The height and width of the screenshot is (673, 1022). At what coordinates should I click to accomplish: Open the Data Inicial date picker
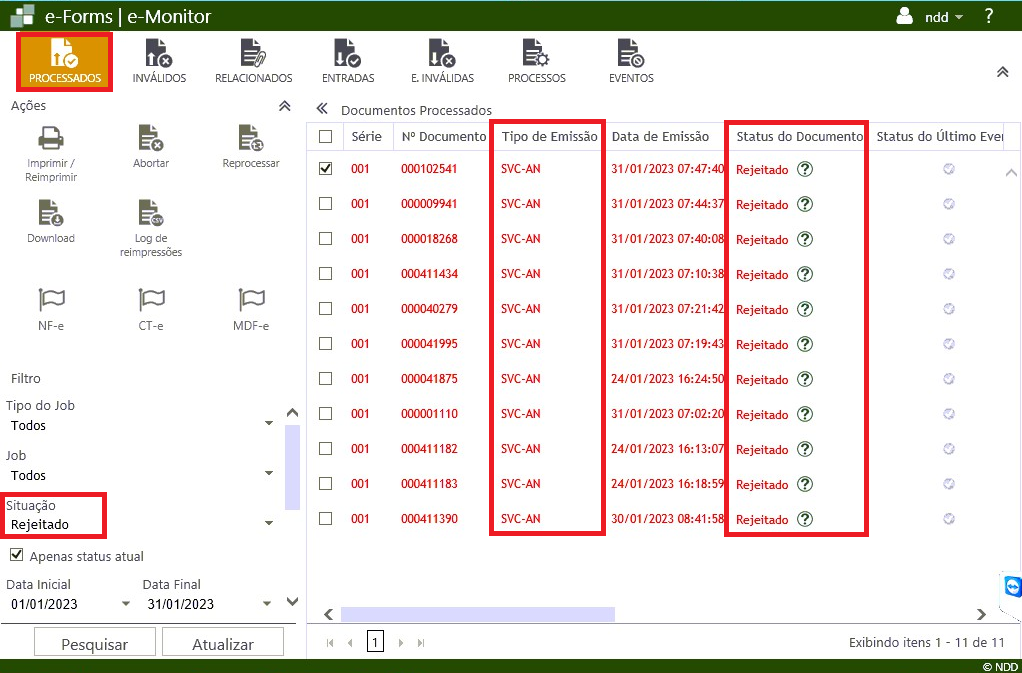click(x=126, y=604)
